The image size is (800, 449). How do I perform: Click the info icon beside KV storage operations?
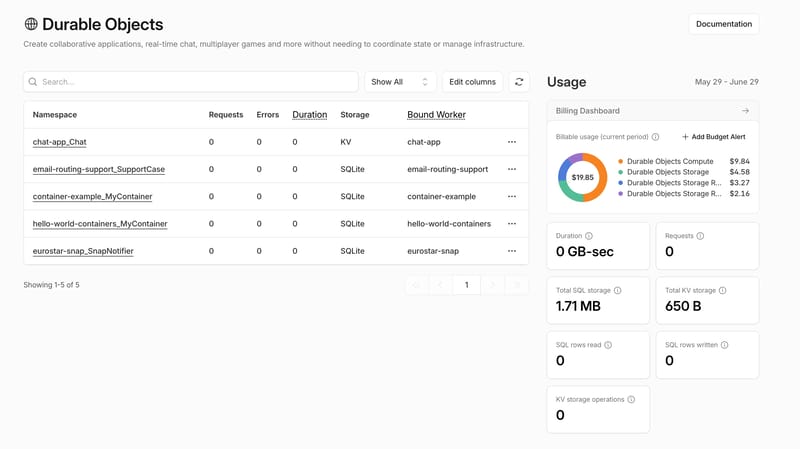tap(631, 400)
